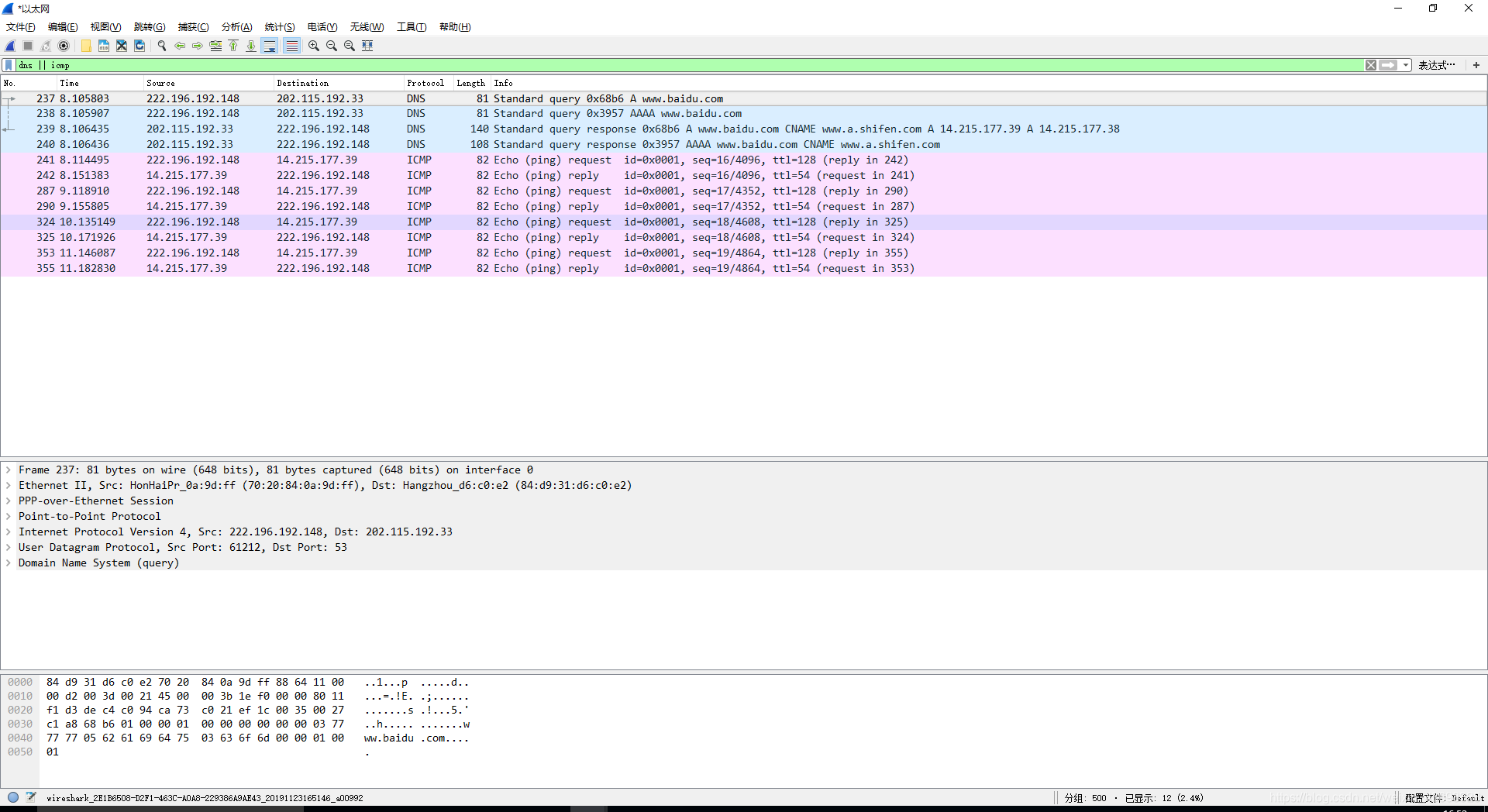Expand Domain Name System (query) row

click(x=9, y=563)
